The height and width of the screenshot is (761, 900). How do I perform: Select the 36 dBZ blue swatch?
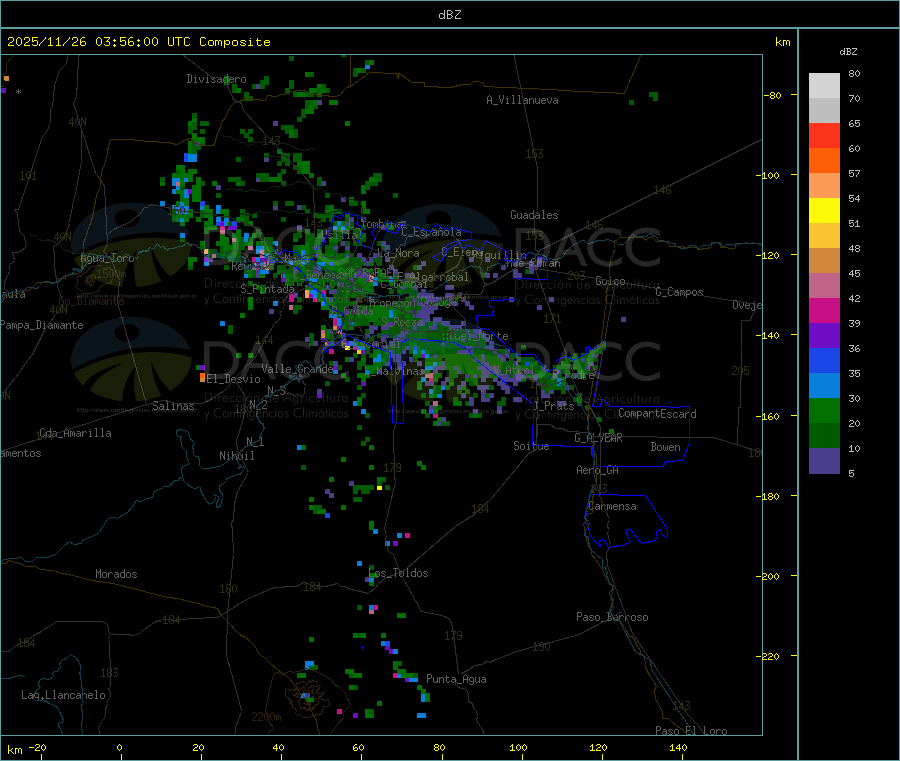(x=824, y=360)
